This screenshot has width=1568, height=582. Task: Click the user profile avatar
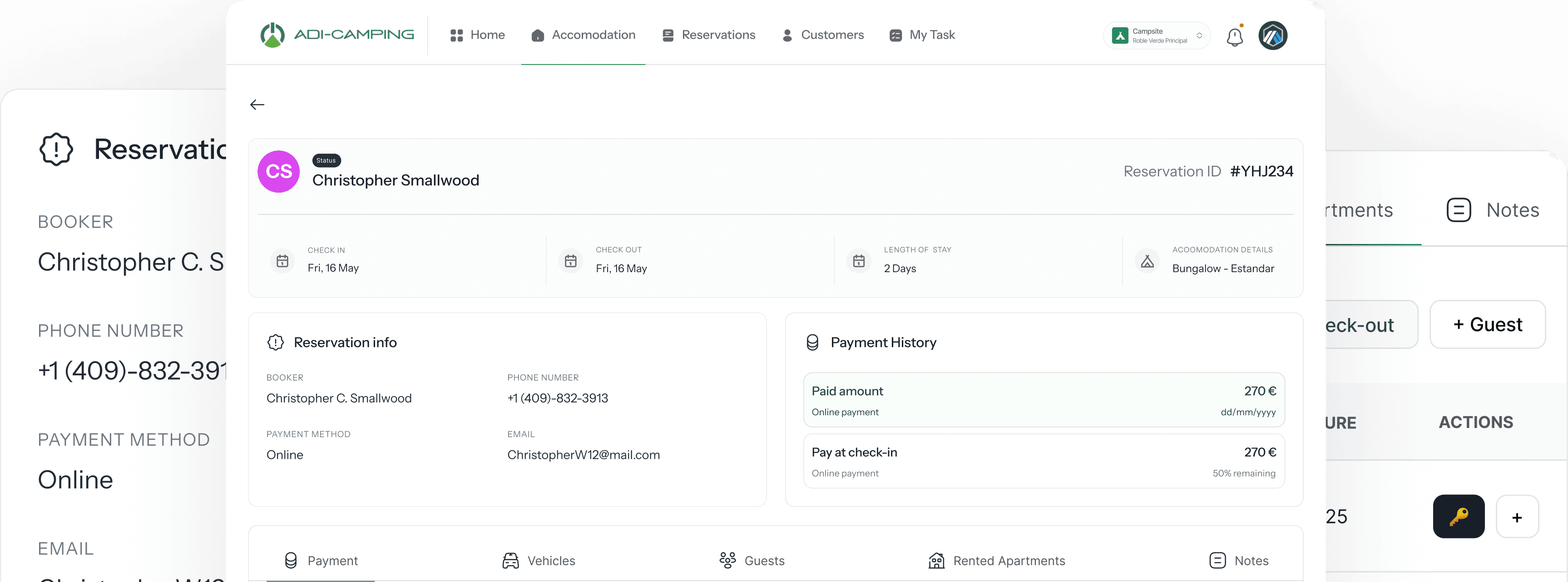pyautogui.click(x=1272, y=36)
